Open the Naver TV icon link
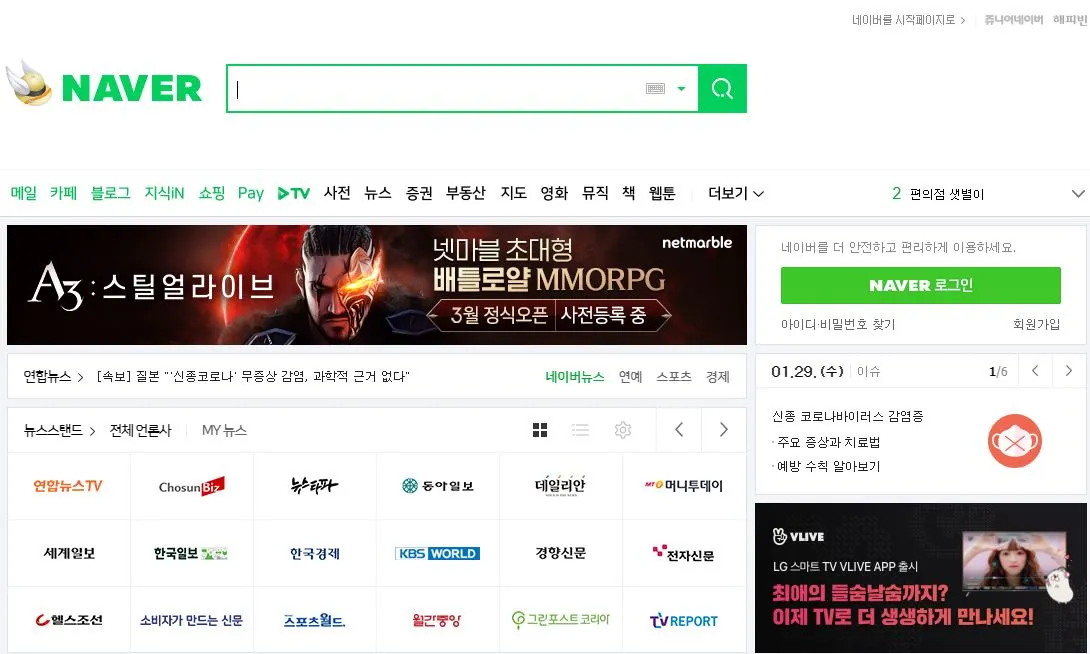The width and height of the screenshot is (1090, 654). (293, 193)
